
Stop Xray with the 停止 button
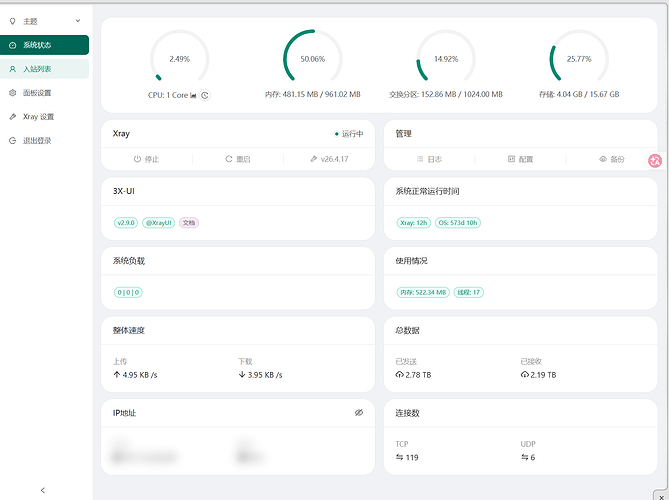[146, 159]
